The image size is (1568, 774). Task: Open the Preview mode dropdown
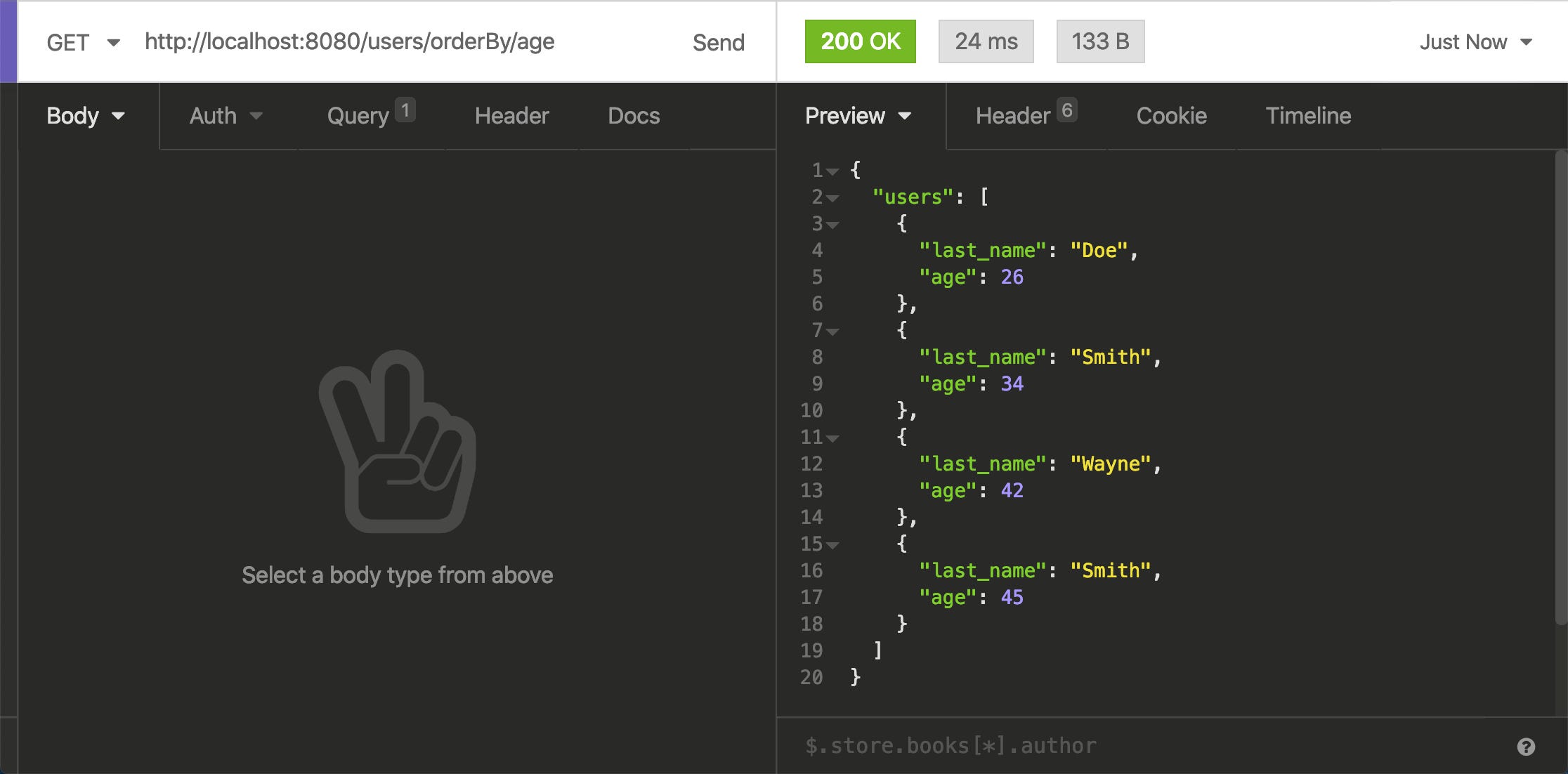[x=858, y=115]
